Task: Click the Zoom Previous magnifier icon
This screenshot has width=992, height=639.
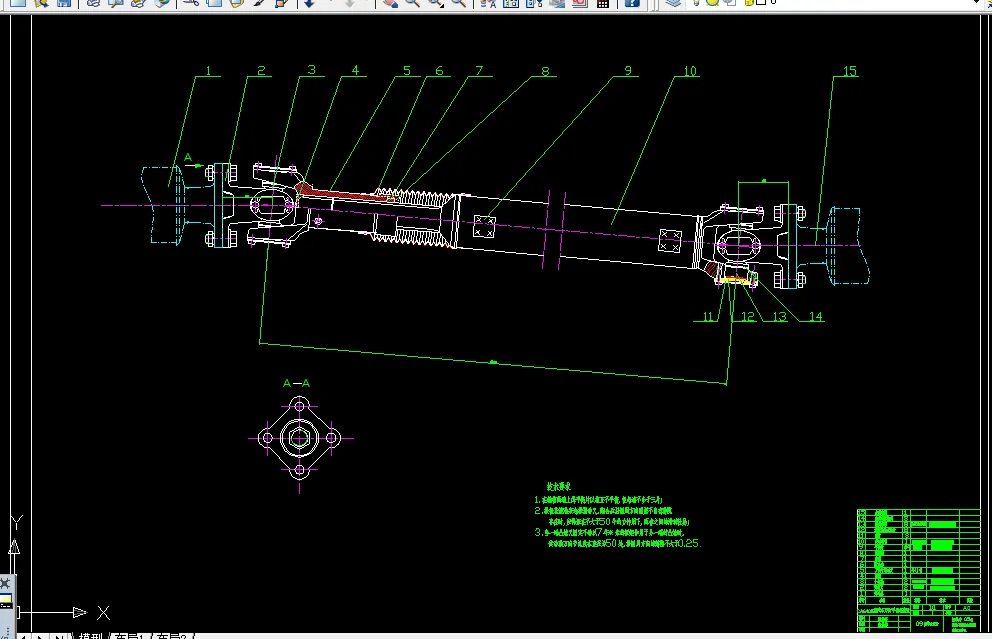Action: click(459, 3)
